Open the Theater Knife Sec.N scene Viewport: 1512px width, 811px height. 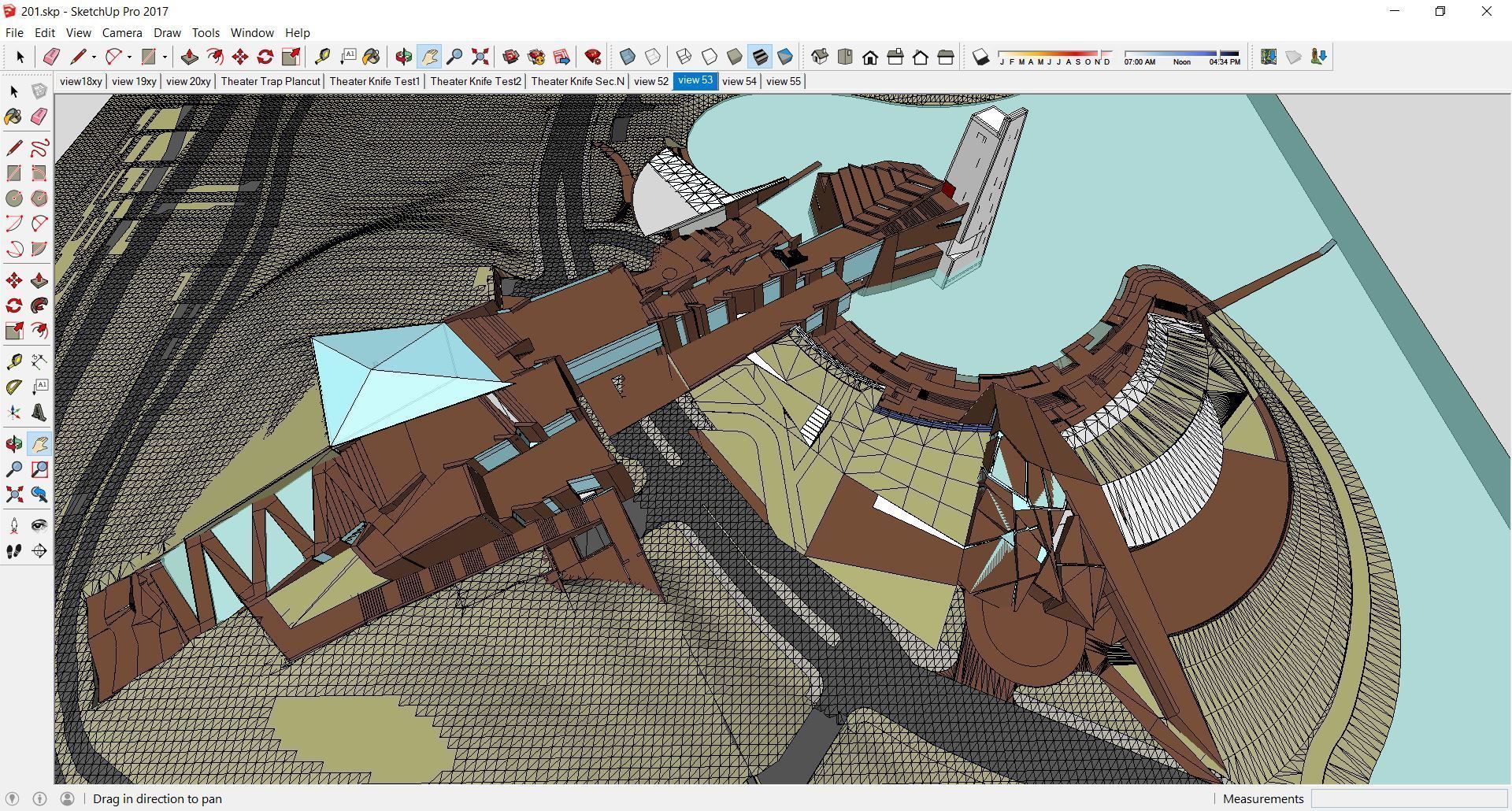tap(577, 81)
